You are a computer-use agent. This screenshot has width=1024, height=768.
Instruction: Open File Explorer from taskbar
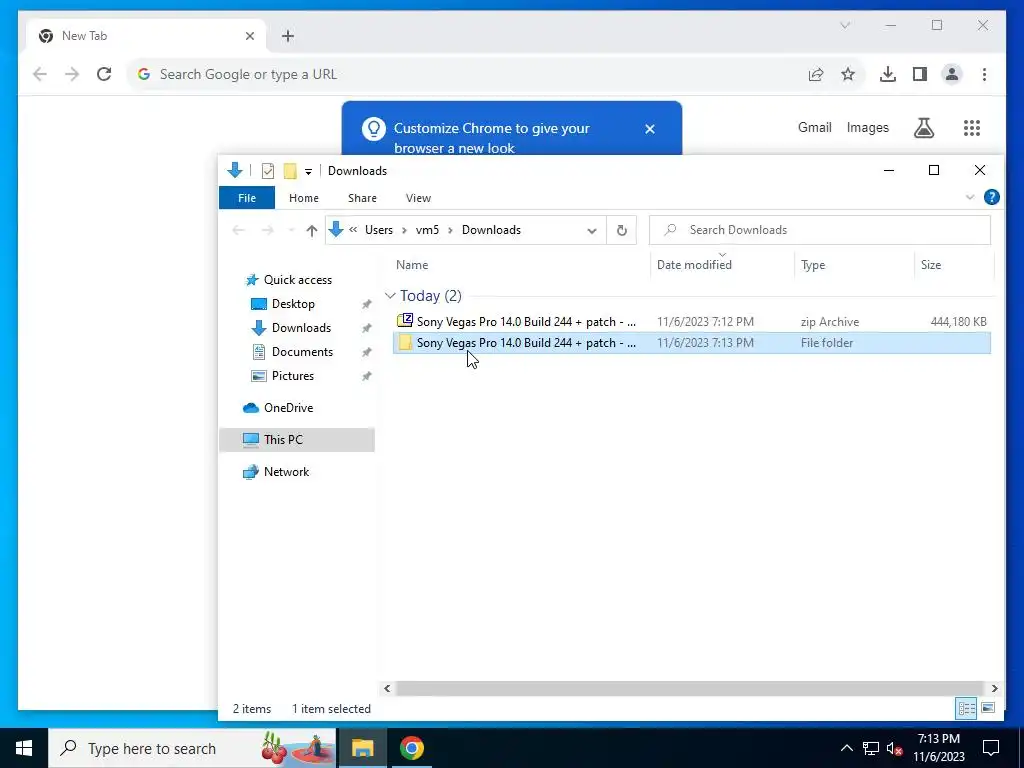(x=362, y=748)
